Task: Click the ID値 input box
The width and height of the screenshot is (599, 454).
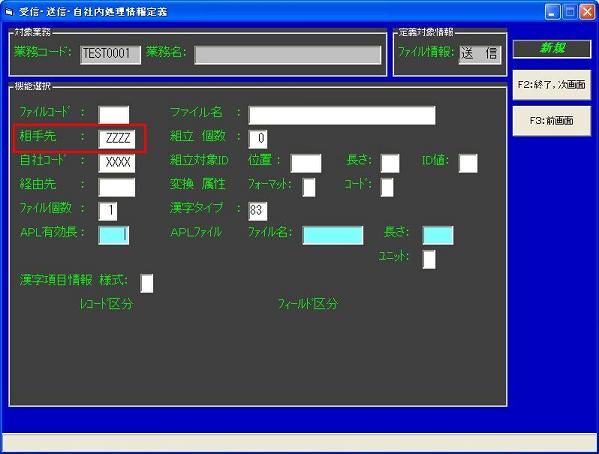Action: point(468,163)
